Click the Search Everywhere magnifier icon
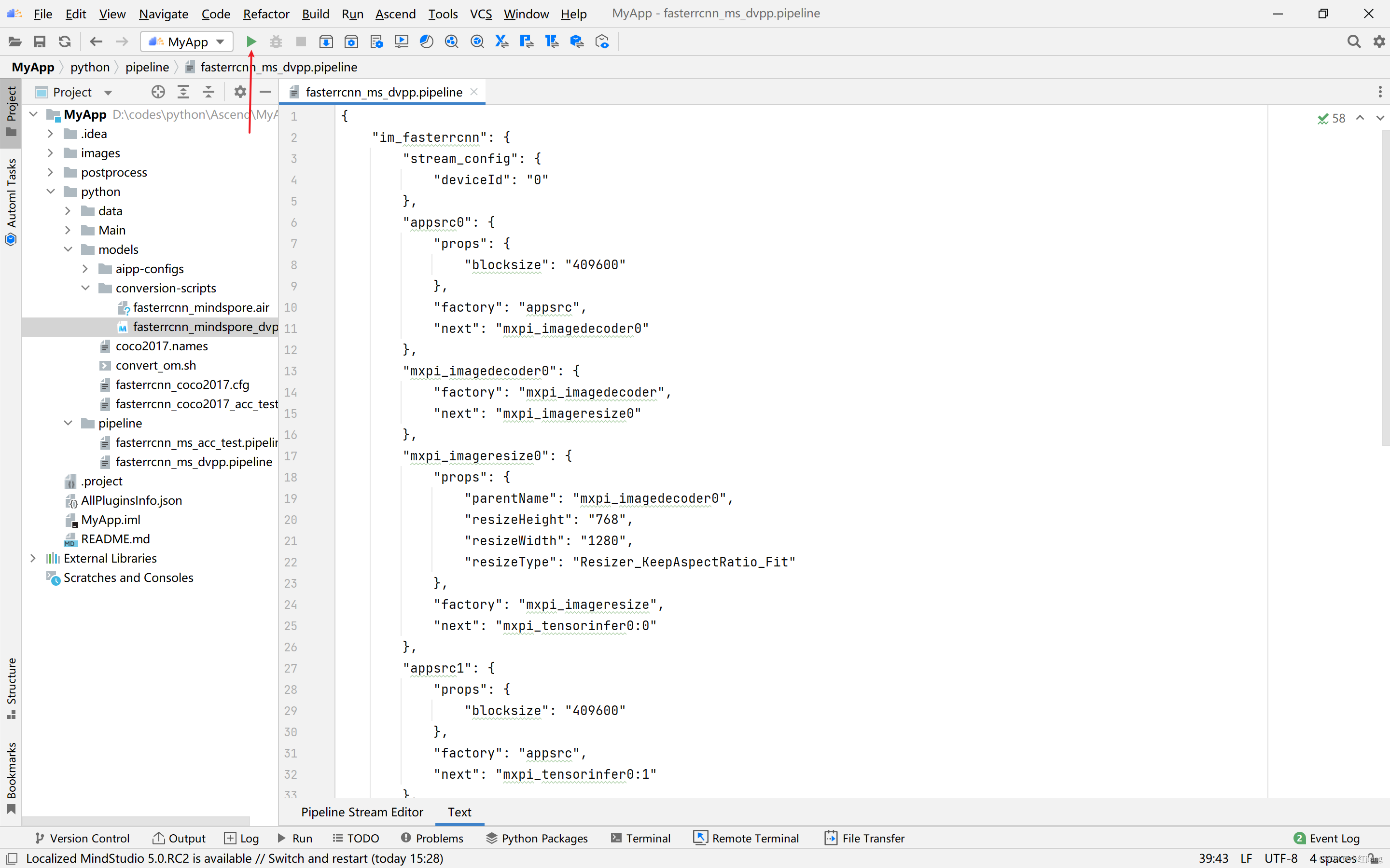Image resolution: width=1390 pixels, height=868 pixels. click(x=1353, y=41)
